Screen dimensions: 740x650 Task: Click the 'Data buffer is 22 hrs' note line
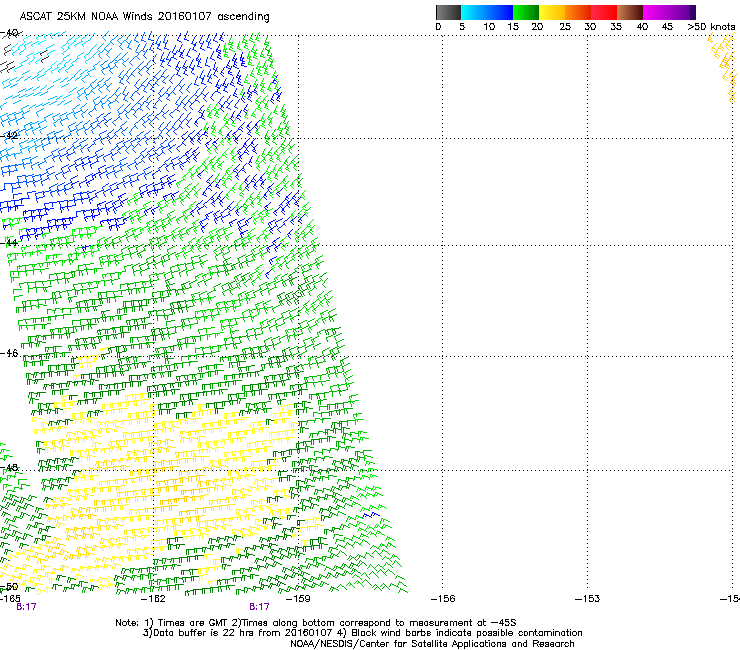point(362,633)
